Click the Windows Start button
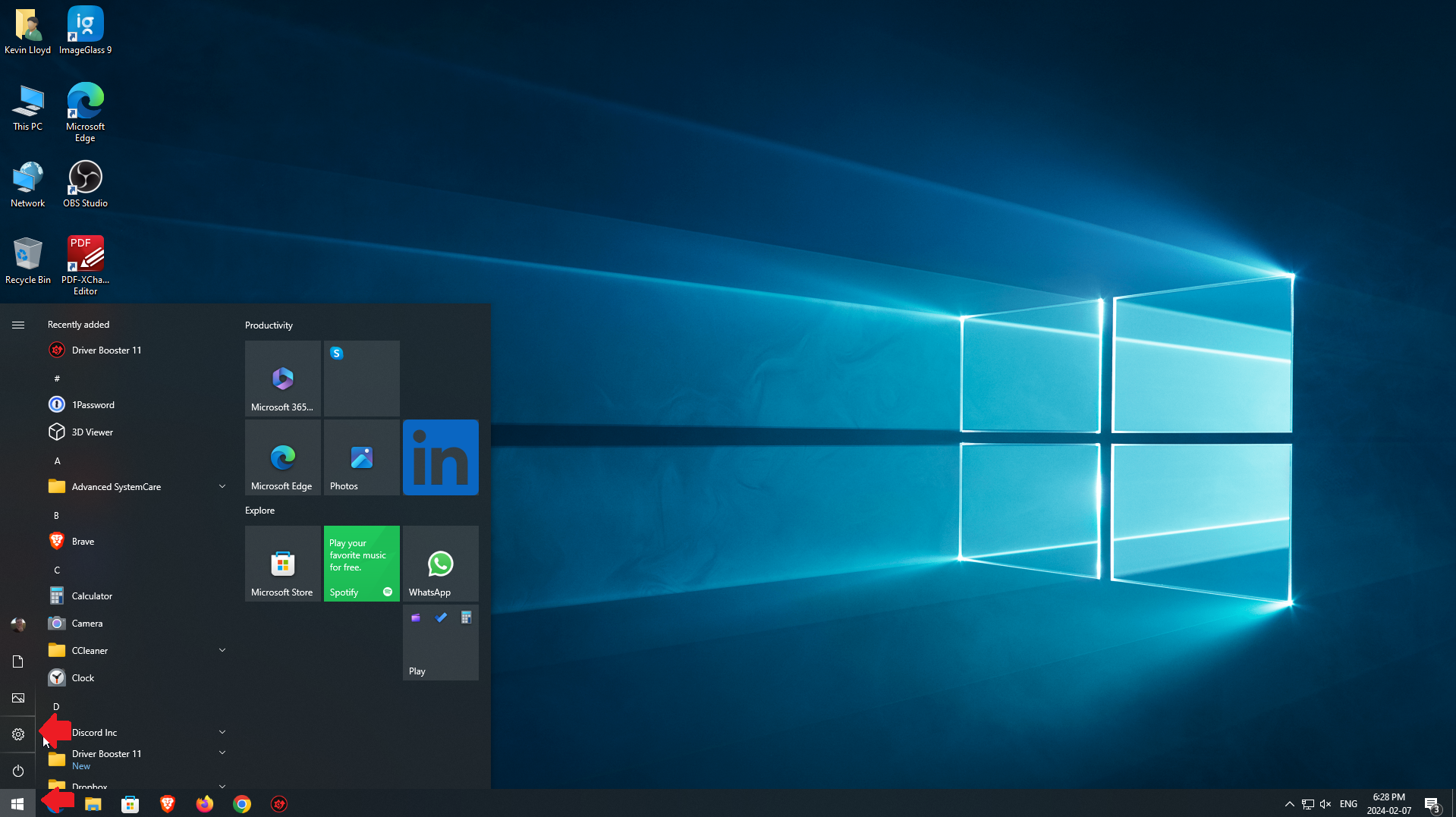 (x=17, y=803)
